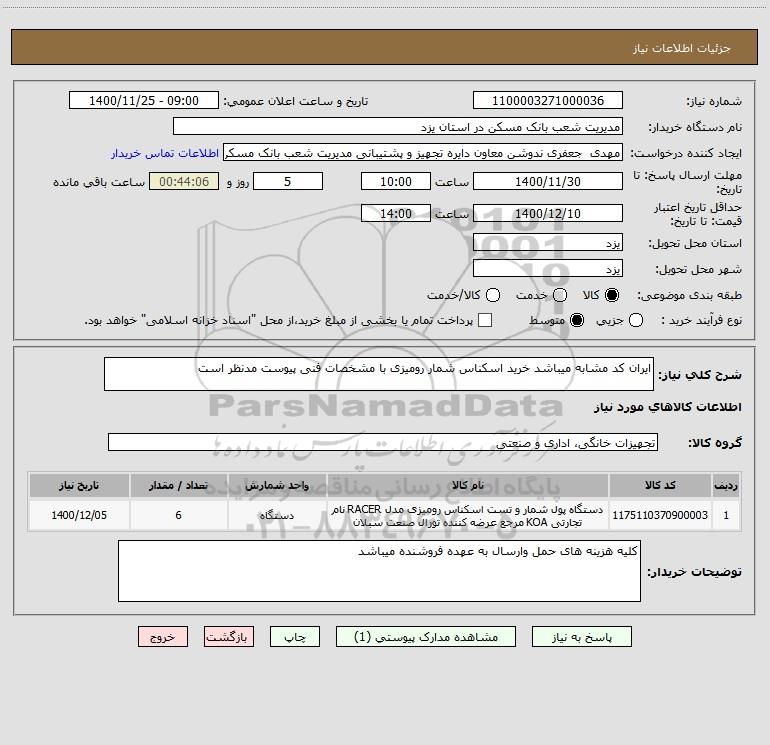Viewport: 770px width, 745px height.
Task: Click the تاریخ نیاز column header
Action: coord(79,485)
